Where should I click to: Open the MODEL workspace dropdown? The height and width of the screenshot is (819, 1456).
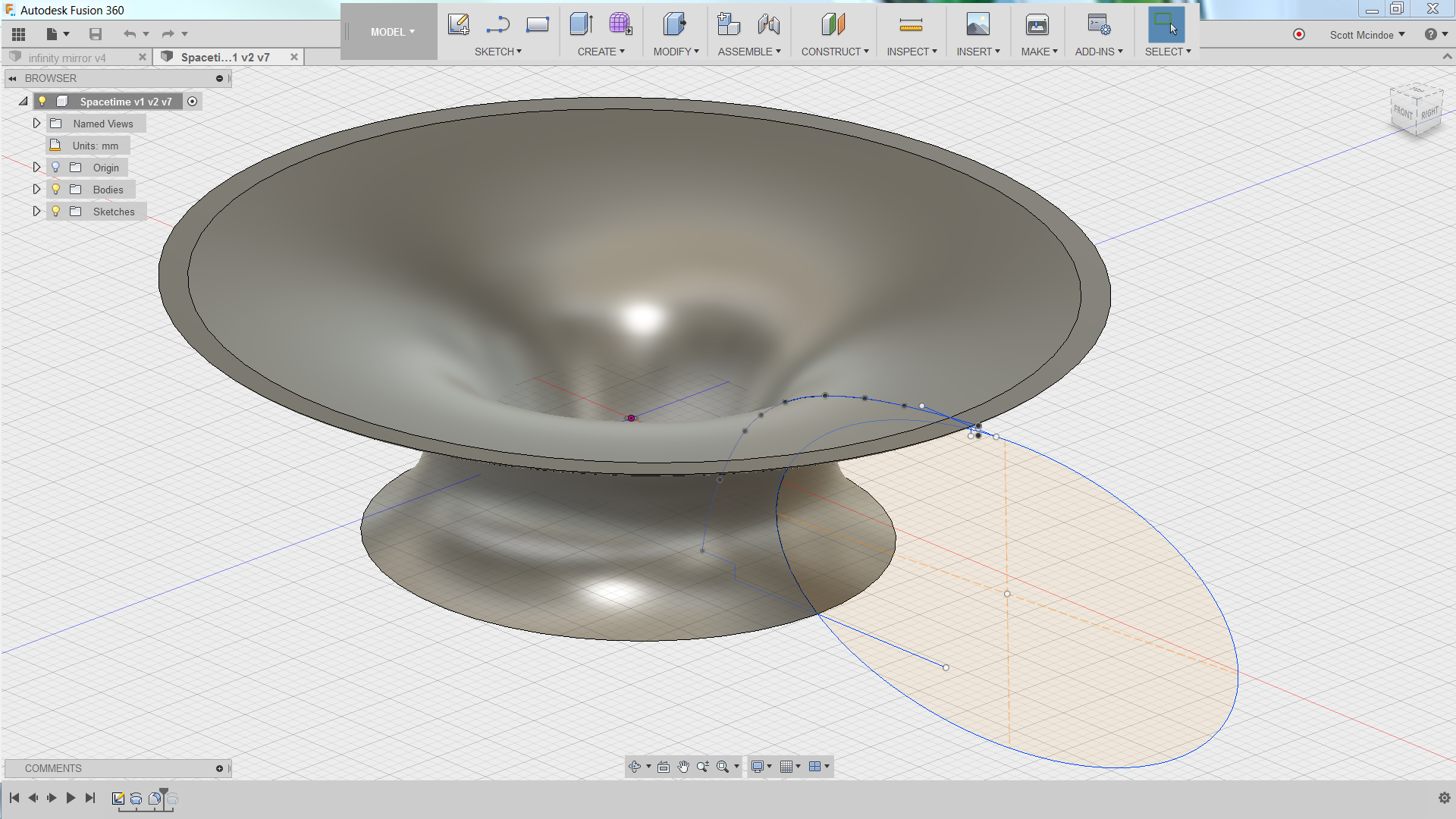(x=392, y=32)
